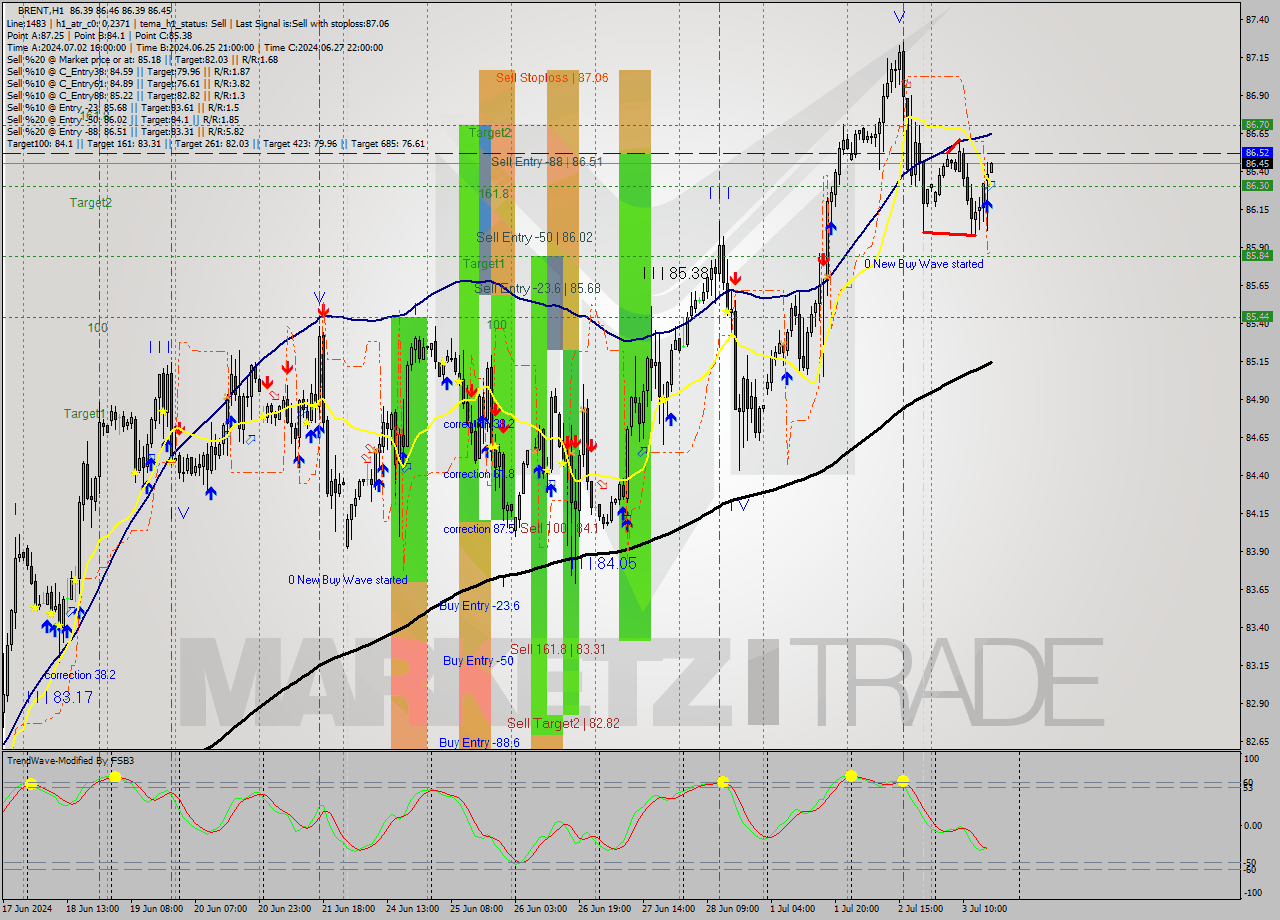Click the 'Buy Entry -23.6' label

(x=480, y=606)
